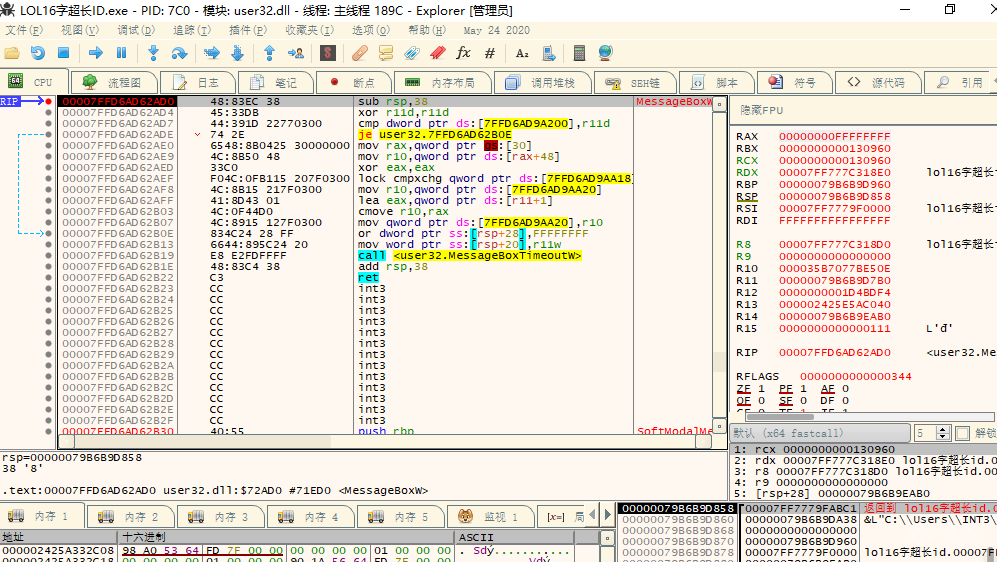Screen dimensions: 997x562
Task: Toggle the unlock checkbox beside argument count
Action: pyautogui.click(x=962, y=433)
